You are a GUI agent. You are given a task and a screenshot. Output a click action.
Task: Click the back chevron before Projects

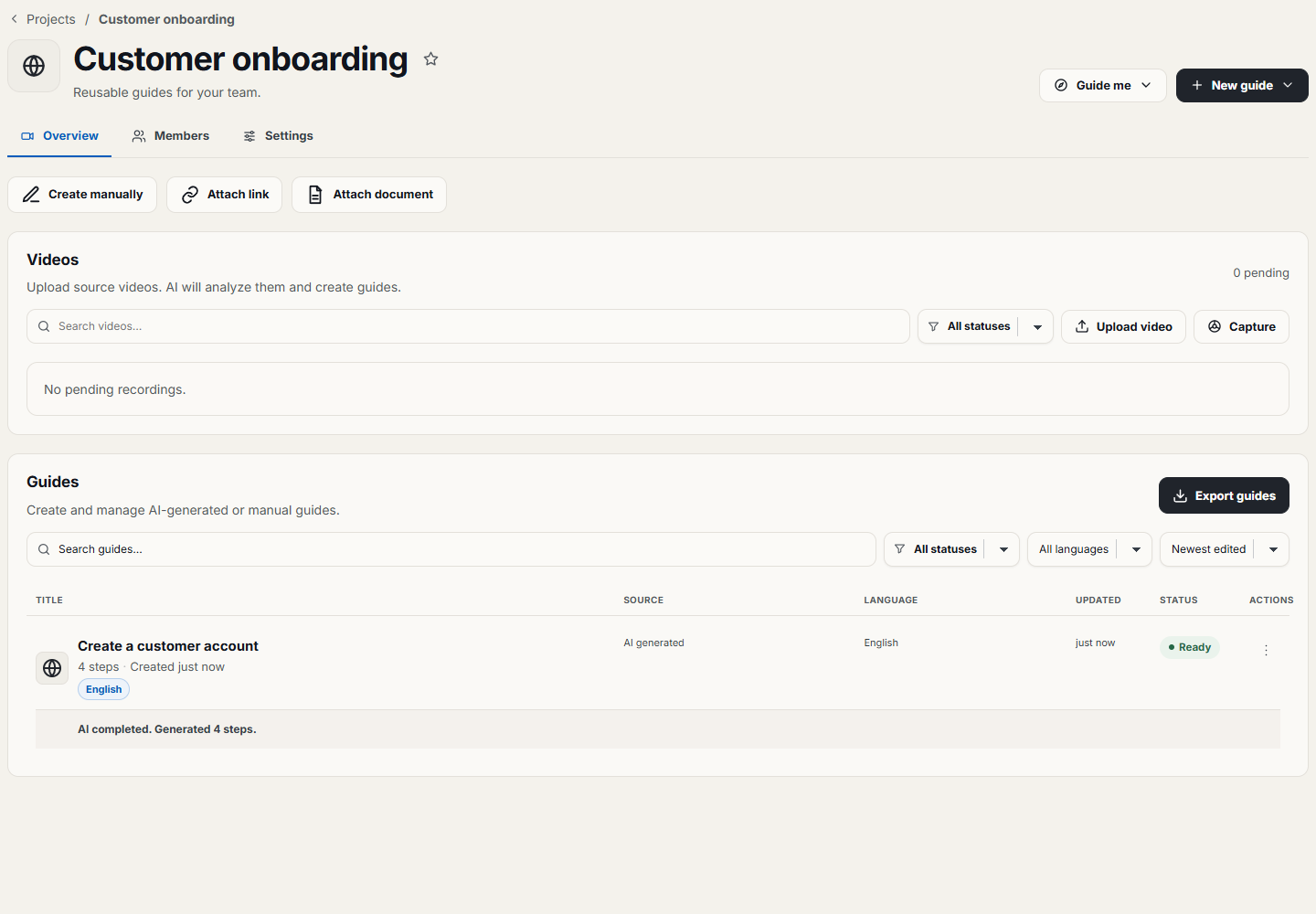14,19
